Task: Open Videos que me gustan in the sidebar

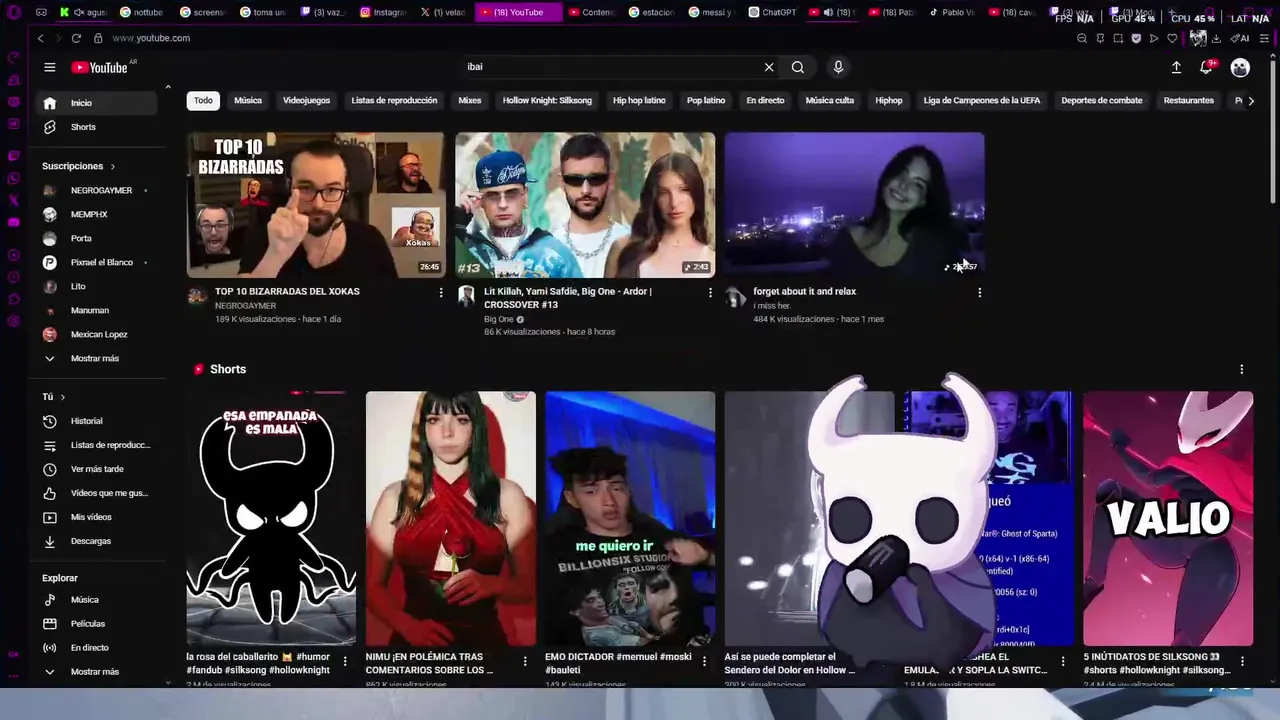Action: [98, 493]
